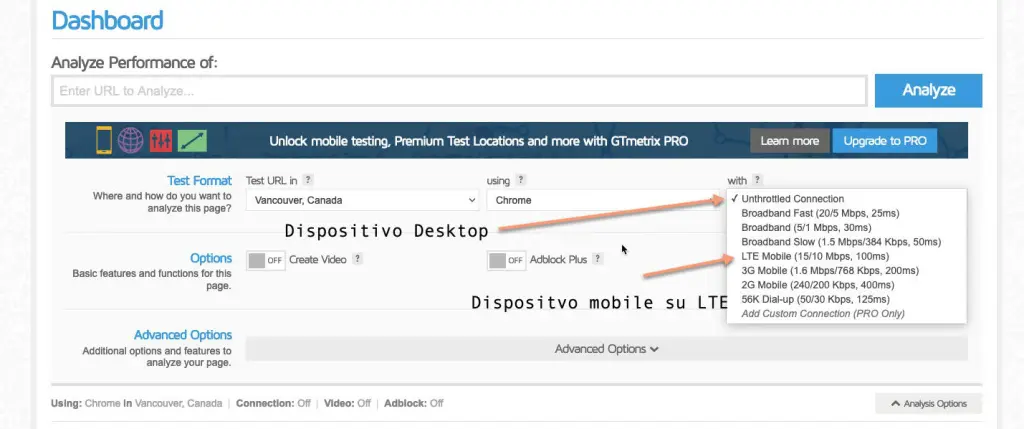
Task: Click the 'Adblock: Off' summary text
Action: pyautogui.click(x=414, y=404)
